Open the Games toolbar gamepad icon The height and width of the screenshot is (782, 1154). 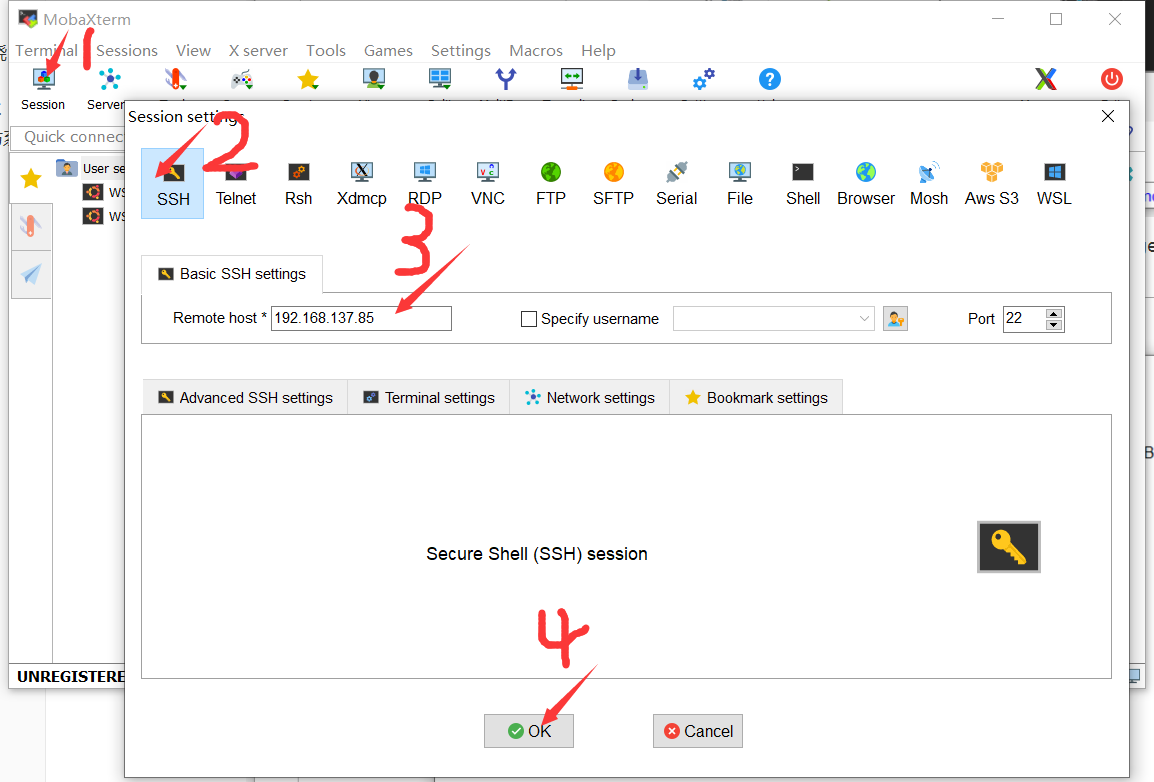click(241, 79)
